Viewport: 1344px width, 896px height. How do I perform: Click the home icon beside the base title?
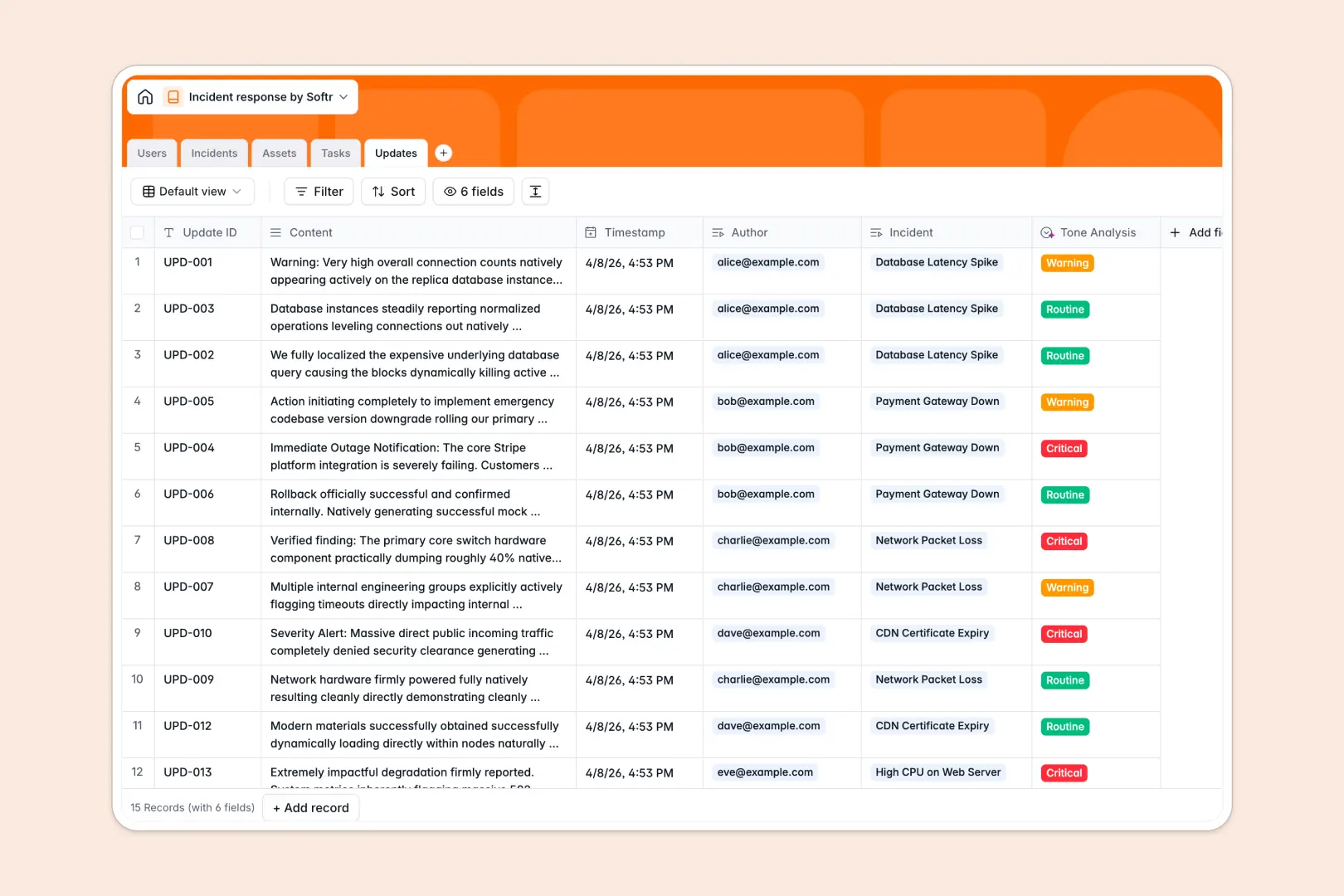[145, 96]
